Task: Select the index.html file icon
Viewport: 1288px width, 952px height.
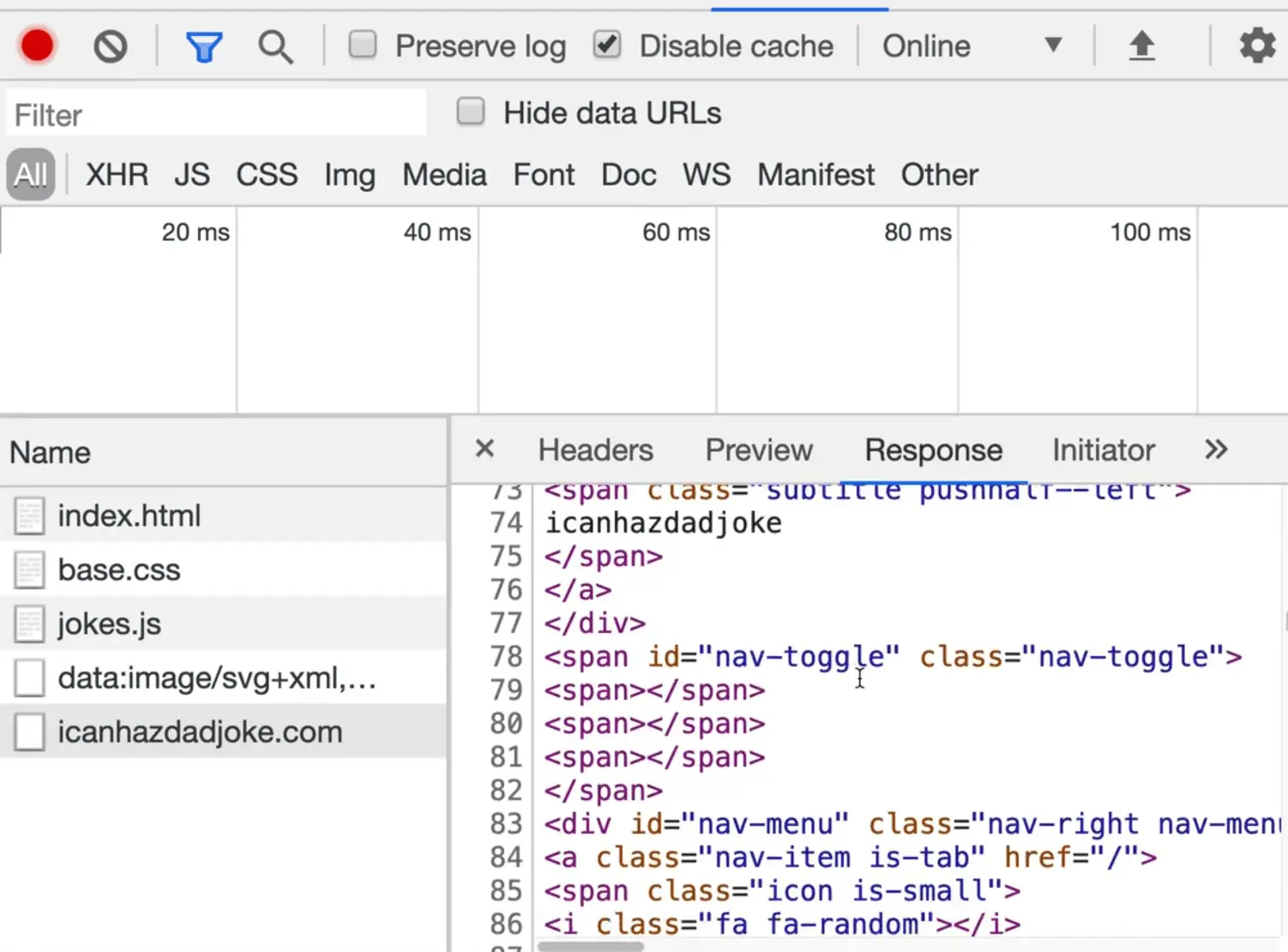Action: [x=29, y=516]
